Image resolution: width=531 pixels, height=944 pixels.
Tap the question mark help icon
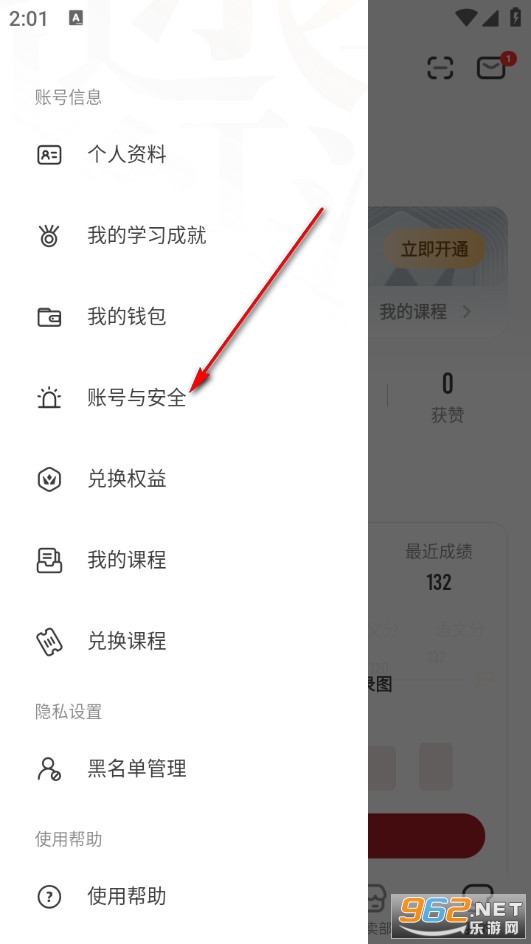point(49,896)
